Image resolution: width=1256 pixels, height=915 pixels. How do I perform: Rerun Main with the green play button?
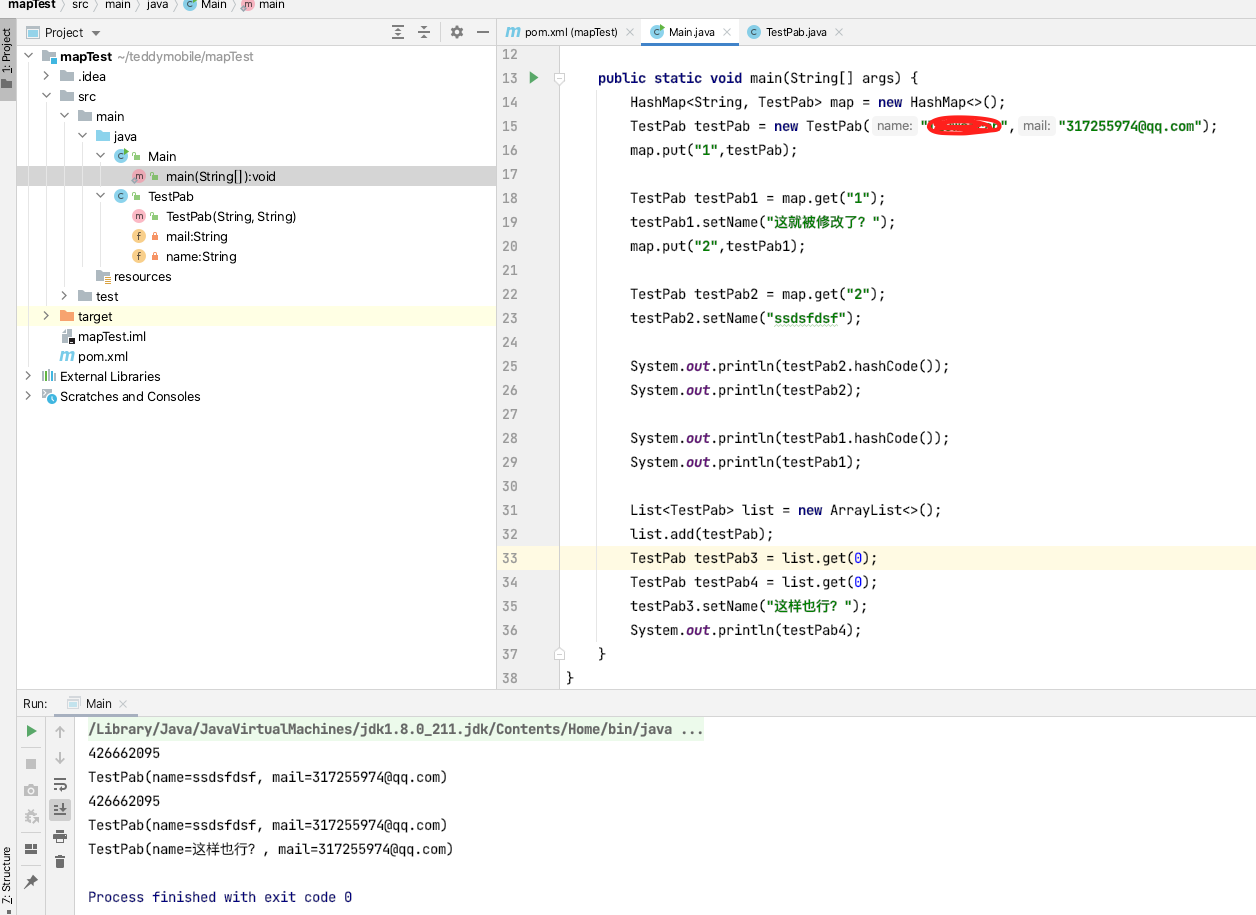click(31, 732)
